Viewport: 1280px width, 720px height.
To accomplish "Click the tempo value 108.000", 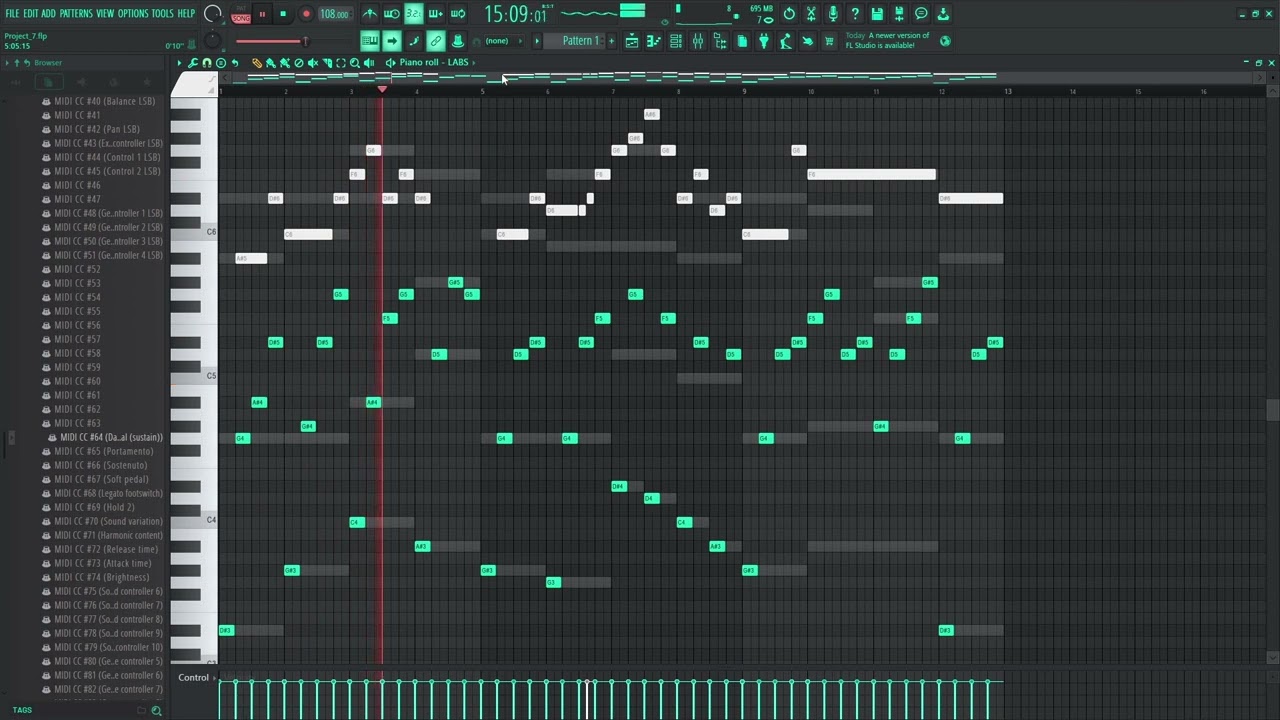I will pos(334,14).
